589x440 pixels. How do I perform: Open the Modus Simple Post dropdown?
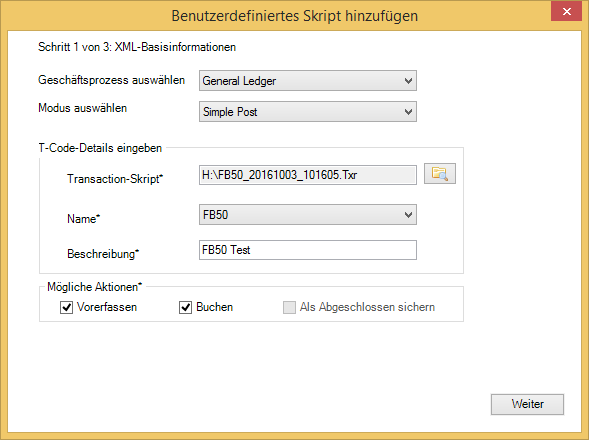click(308, 112)
